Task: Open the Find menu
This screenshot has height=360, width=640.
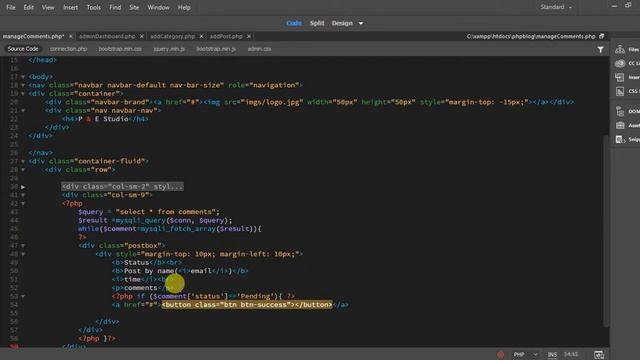Action: pos(115,7)
